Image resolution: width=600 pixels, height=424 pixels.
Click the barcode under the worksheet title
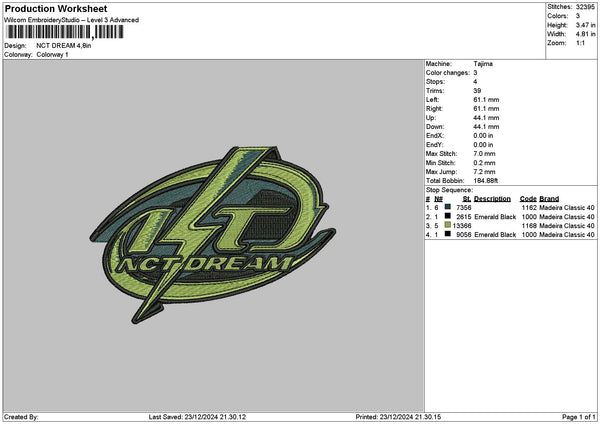[65, 32]
